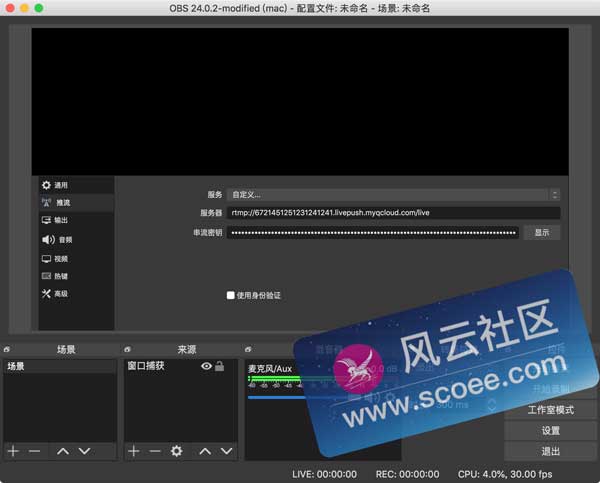The width and height of the screenshot is (600, 483).
Task: Select the Stream (推流) settings tab
Action: click(76, 202)
